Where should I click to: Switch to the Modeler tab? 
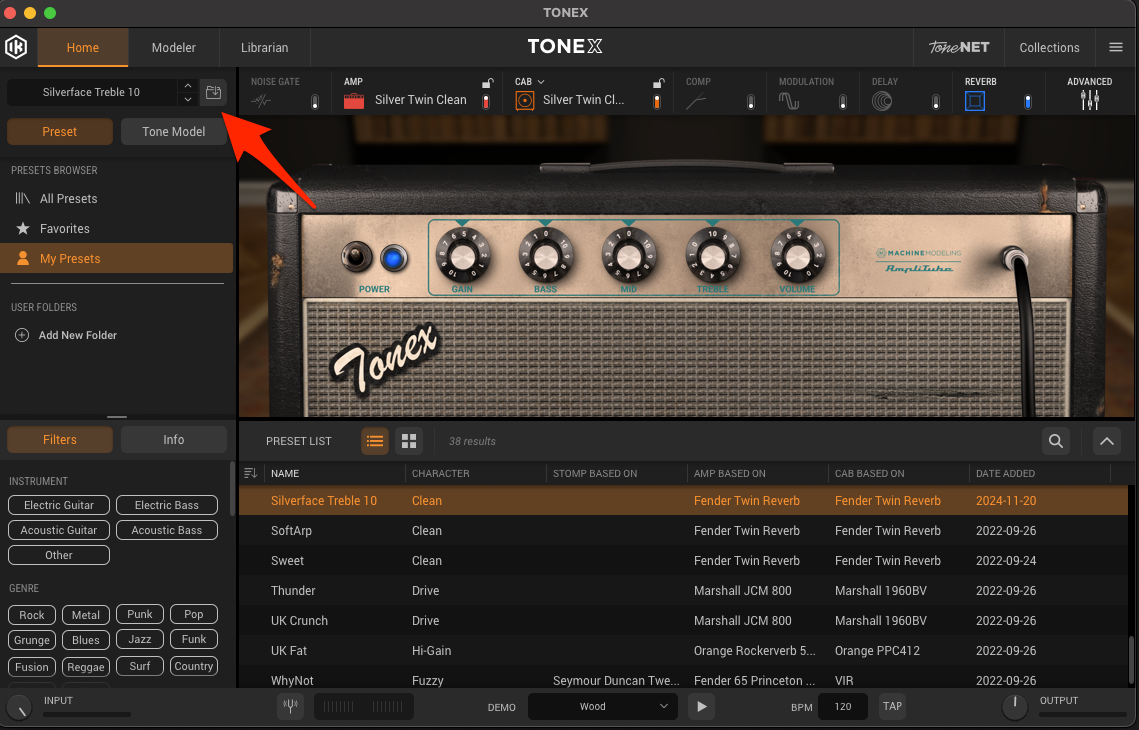[173, 47]
